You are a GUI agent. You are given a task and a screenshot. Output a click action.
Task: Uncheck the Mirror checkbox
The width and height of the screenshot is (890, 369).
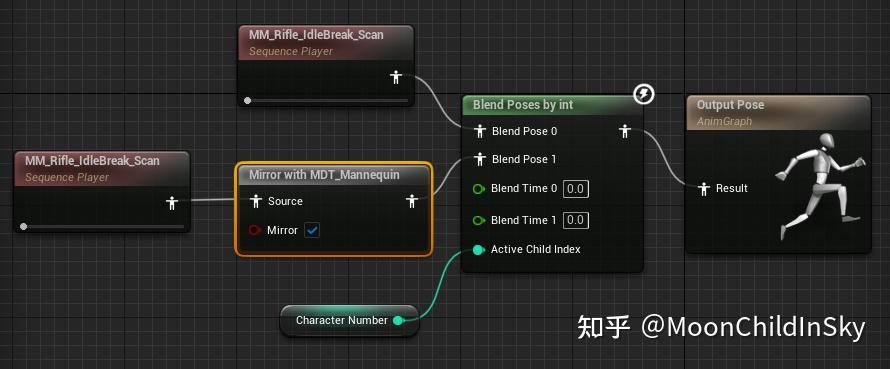coord(312,230)
